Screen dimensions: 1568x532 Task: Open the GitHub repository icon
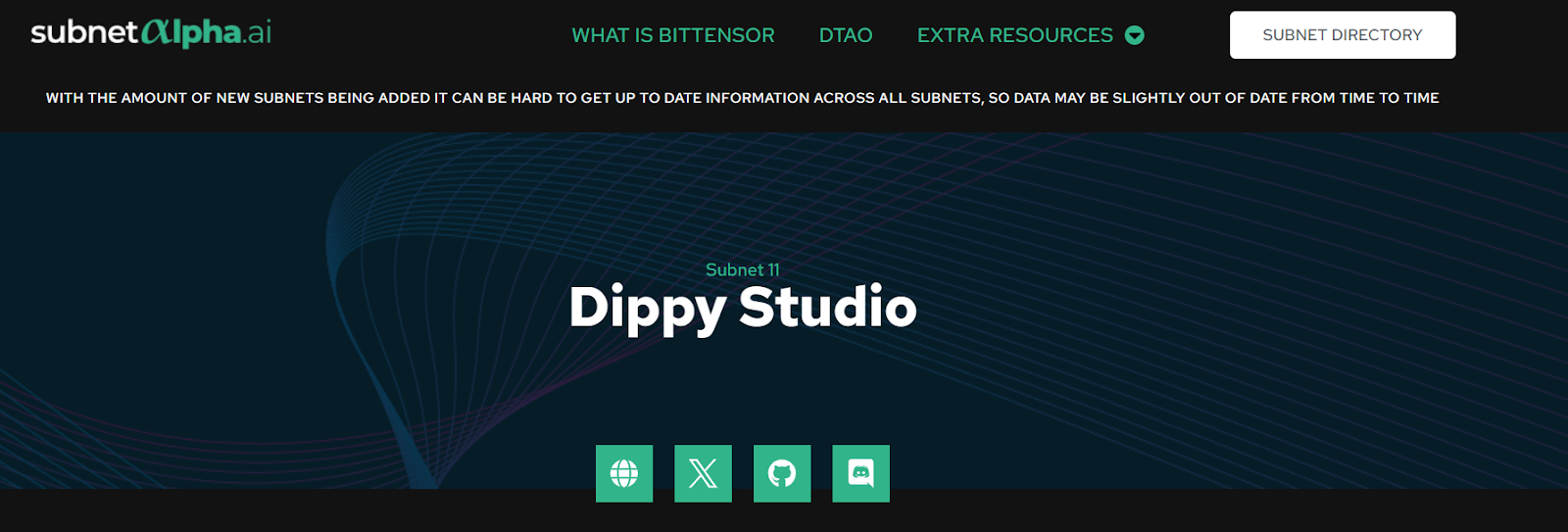click(782, 473)
